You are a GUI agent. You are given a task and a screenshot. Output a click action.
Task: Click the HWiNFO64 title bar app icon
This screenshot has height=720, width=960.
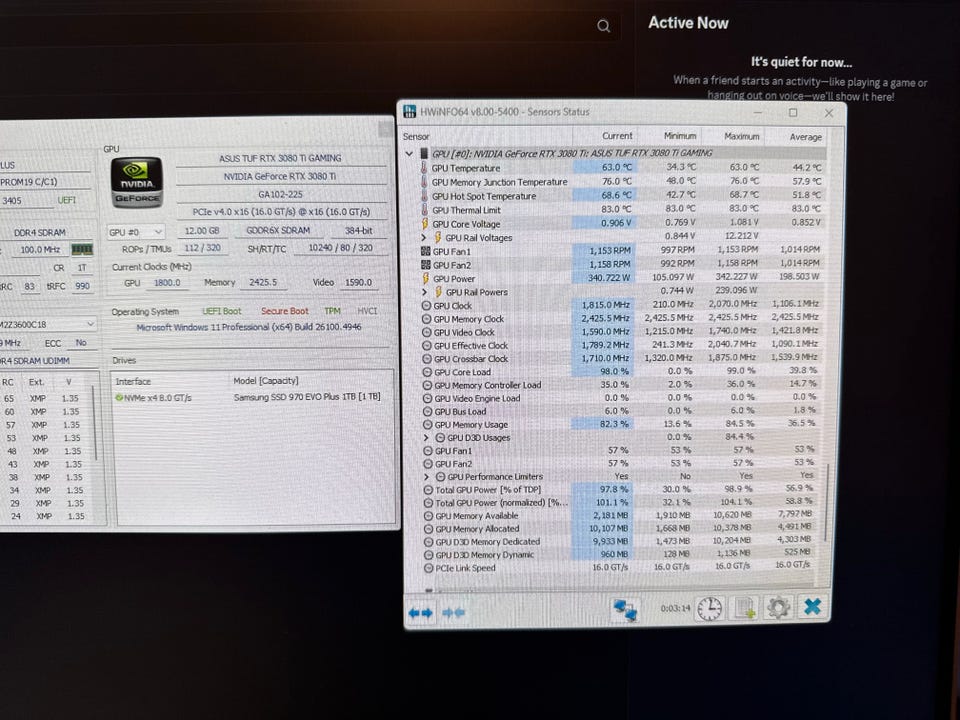409,111
